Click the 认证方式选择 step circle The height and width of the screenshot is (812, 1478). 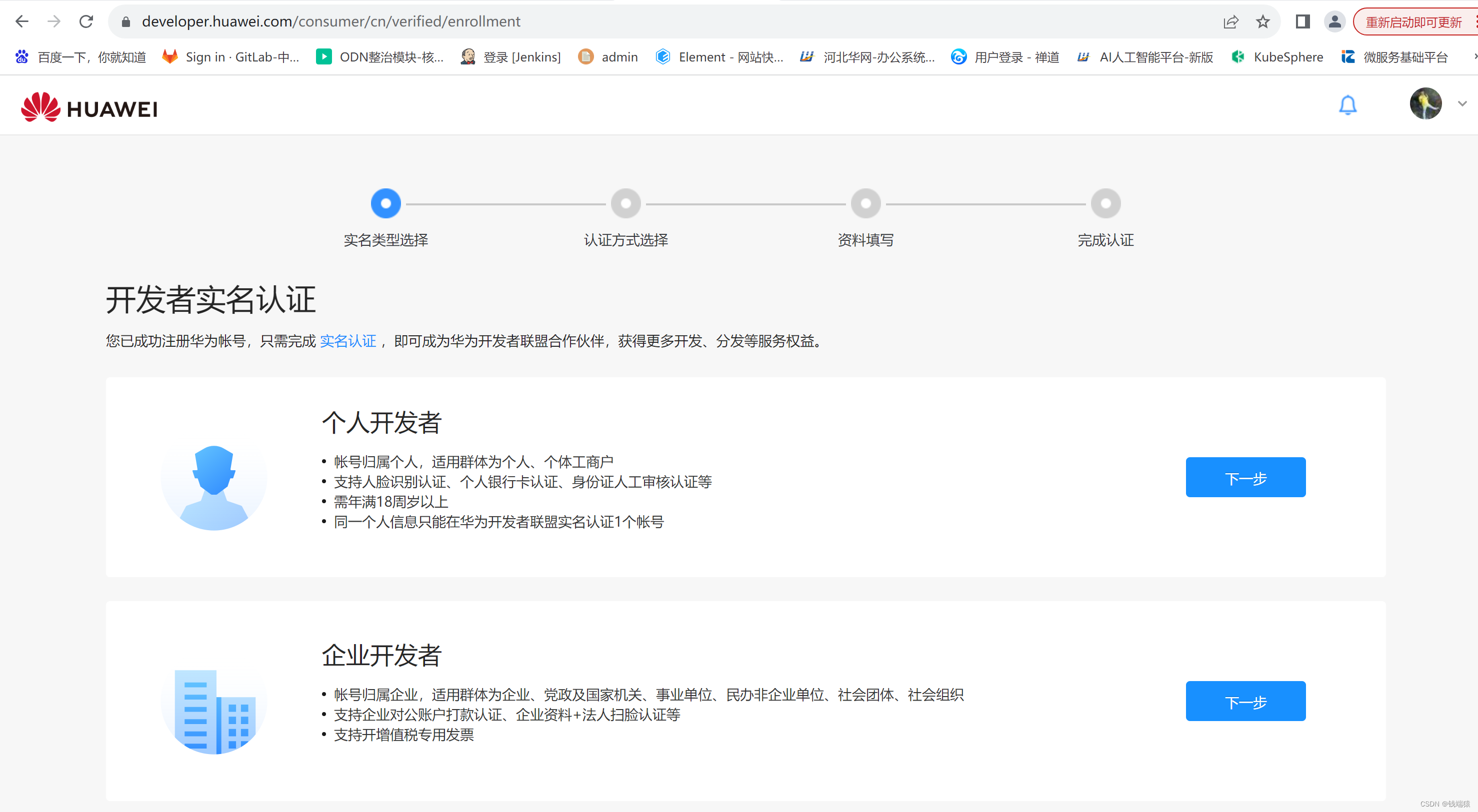point(625,203)
